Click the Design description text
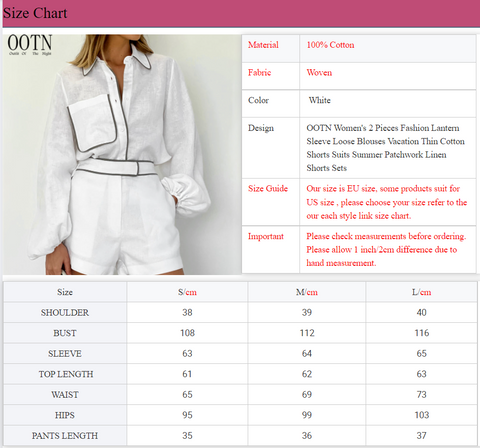 point(385,148)
